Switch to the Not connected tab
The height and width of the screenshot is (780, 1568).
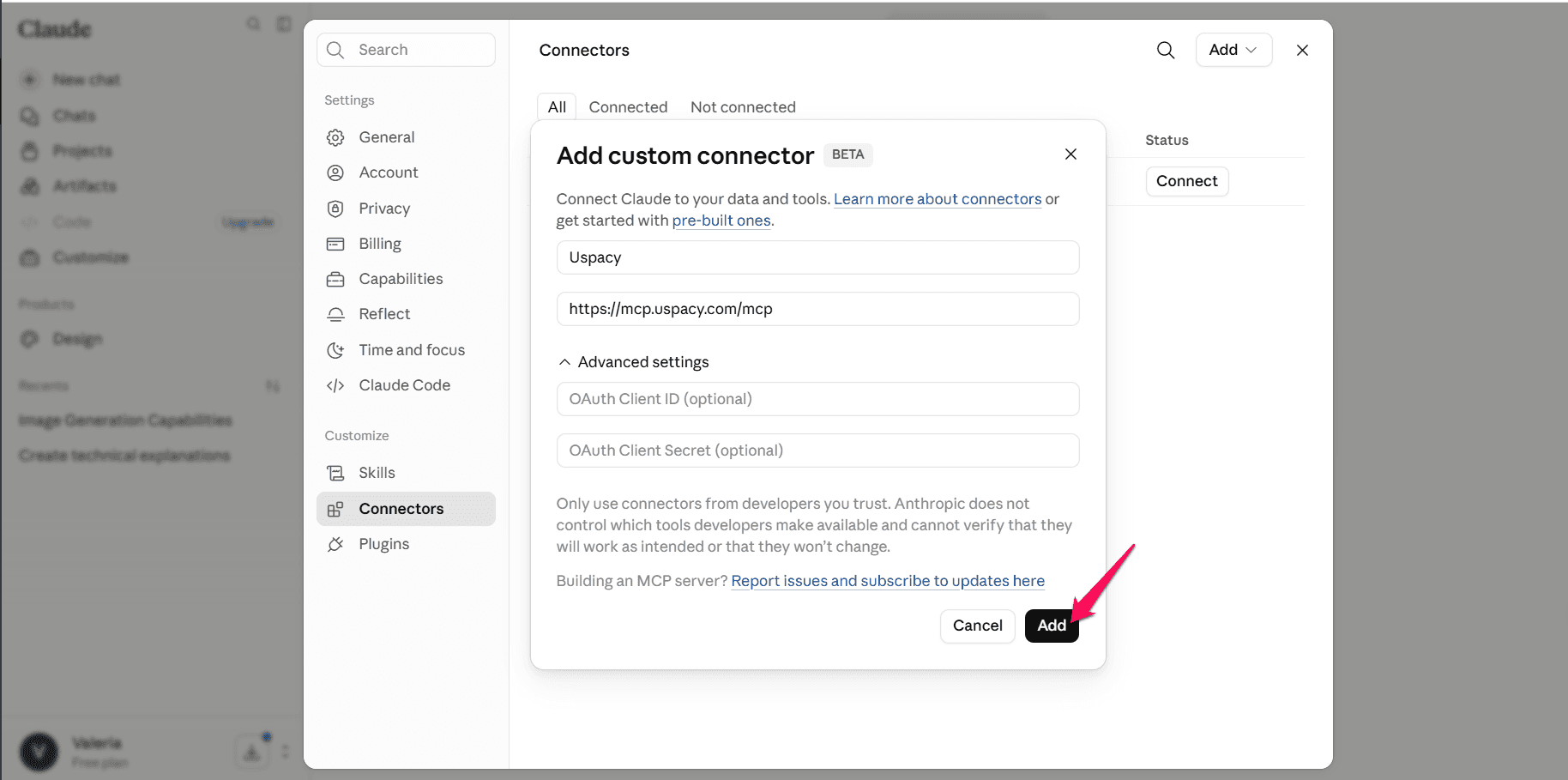tap(743, 107)
